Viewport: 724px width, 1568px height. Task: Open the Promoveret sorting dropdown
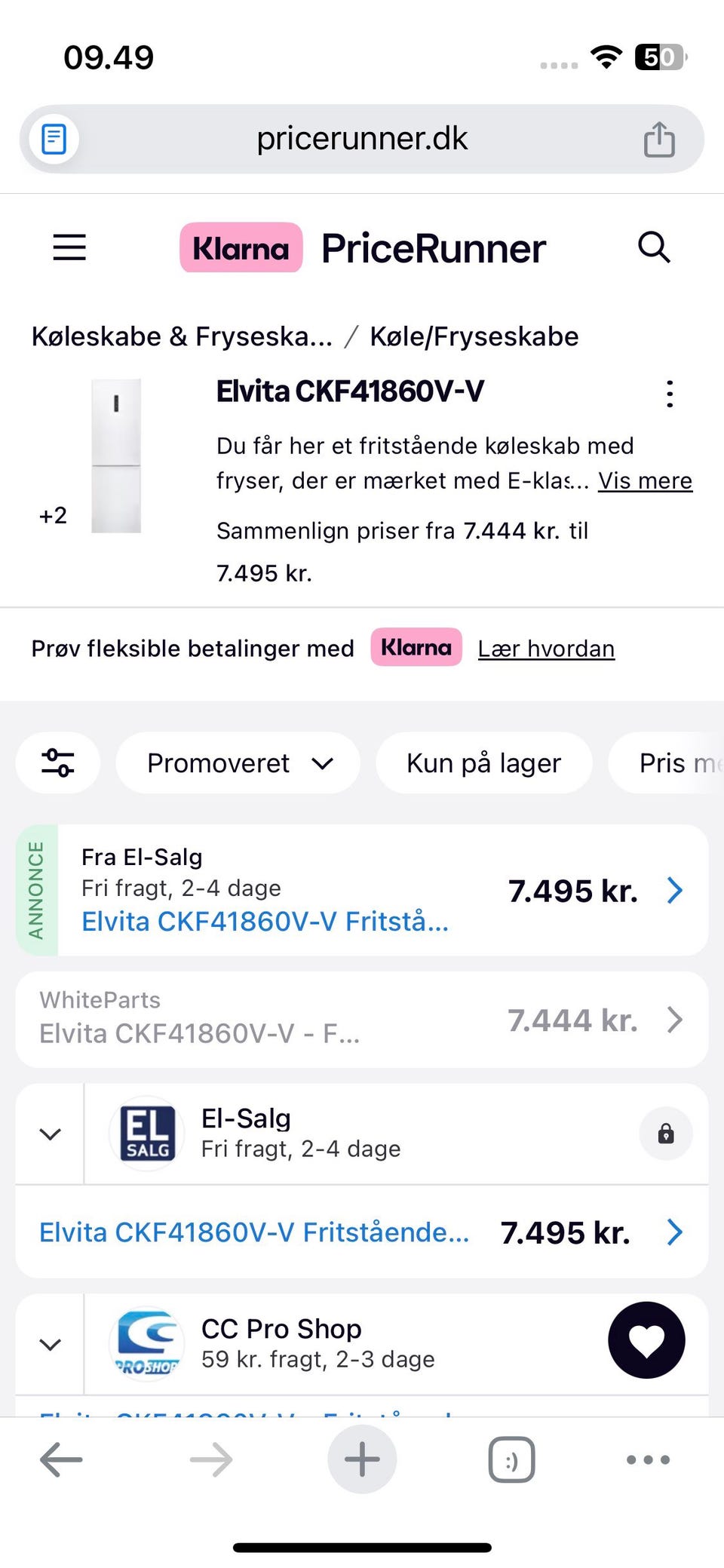pos(238,763)
